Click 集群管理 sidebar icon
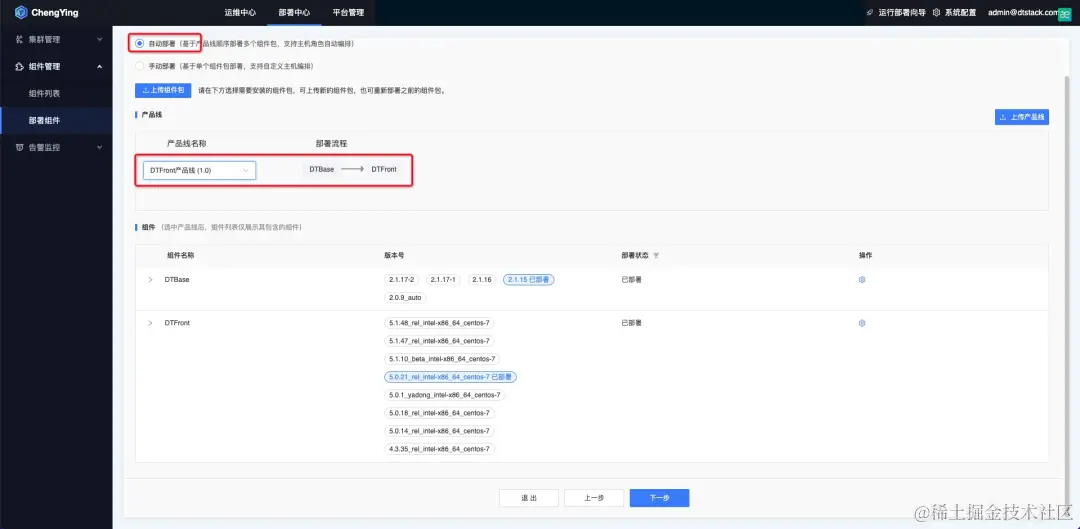 (x=20, y=39)
